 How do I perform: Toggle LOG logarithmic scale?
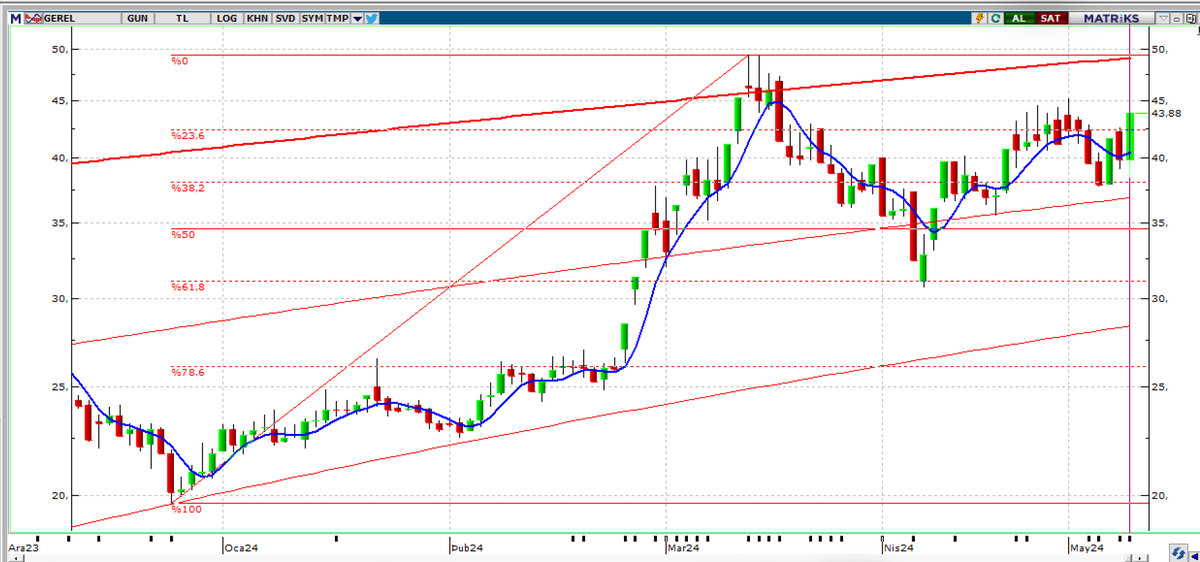[226, 18]
